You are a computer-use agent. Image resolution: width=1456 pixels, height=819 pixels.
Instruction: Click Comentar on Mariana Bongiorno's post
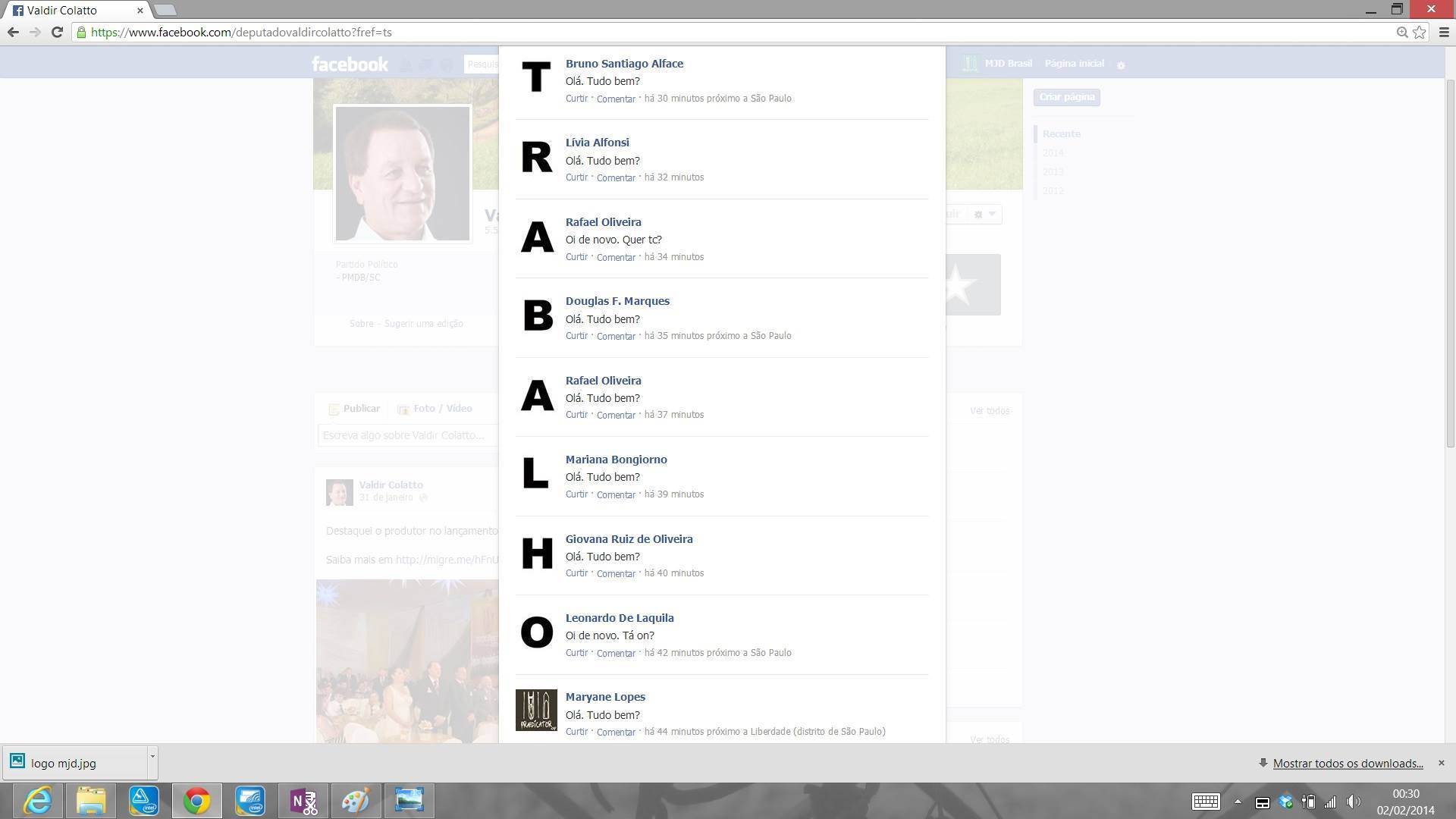pyautogui.click(x=616, y=494)
